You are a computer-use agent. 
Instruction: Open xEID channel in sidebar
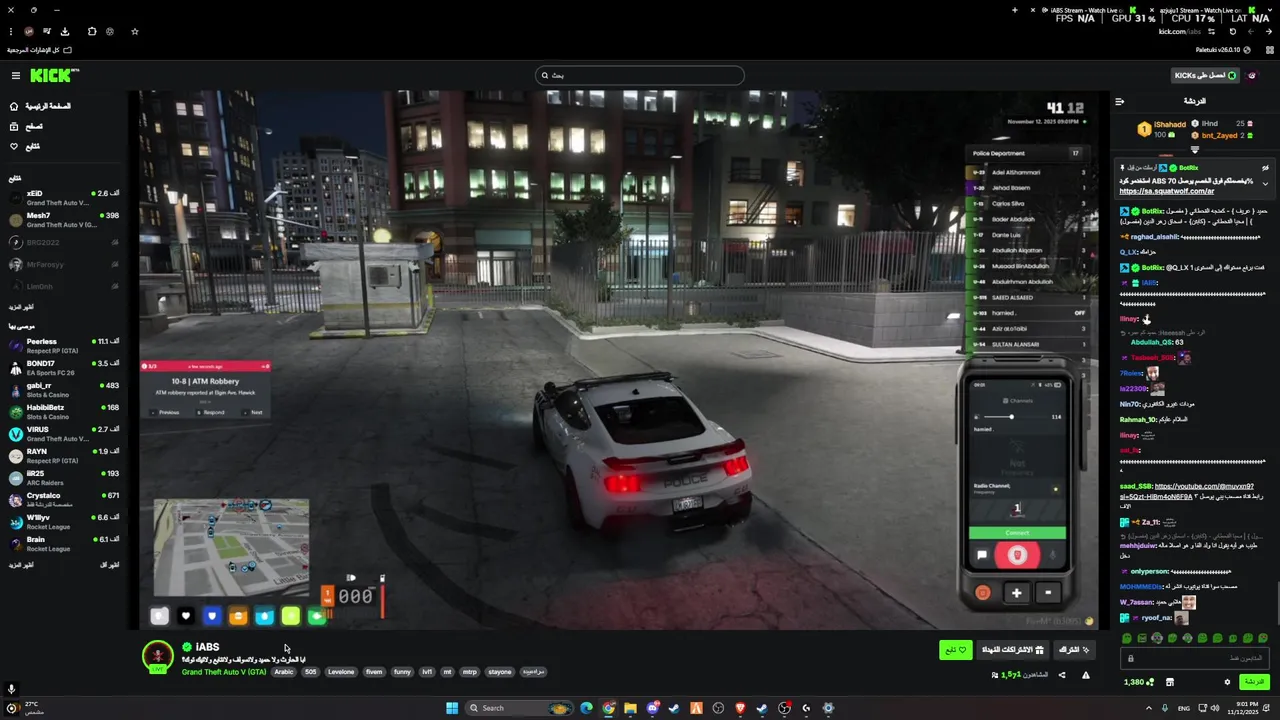[x=64, y=197]
